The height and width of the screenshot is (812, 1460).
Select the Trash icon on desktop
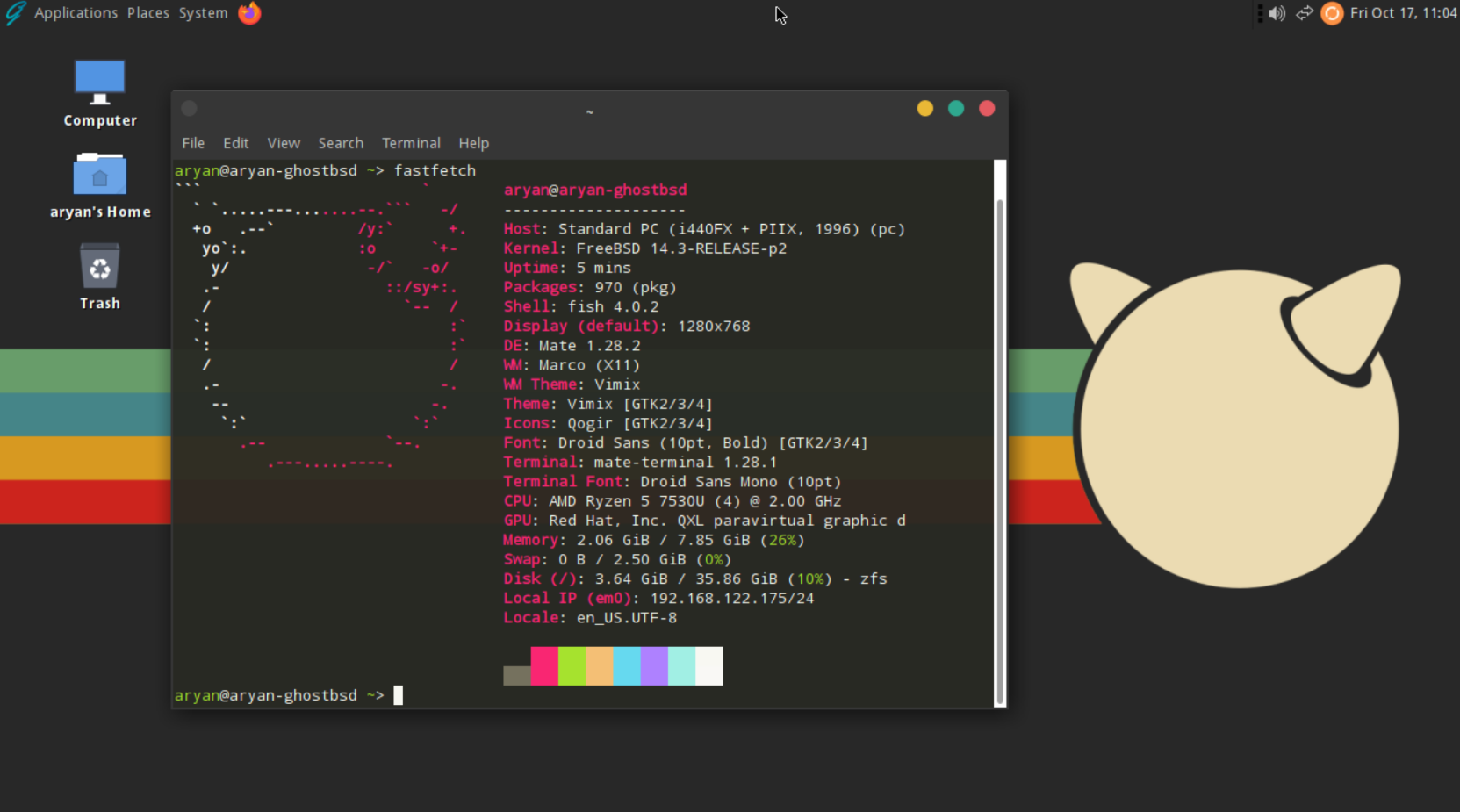click(99, 267)
